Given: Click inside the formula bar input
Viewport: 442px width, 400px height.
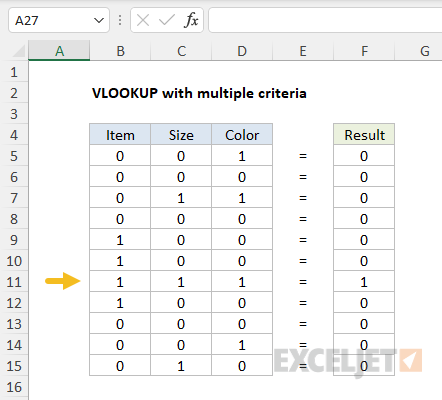Looking at the screenshot, I should point(325,20).
